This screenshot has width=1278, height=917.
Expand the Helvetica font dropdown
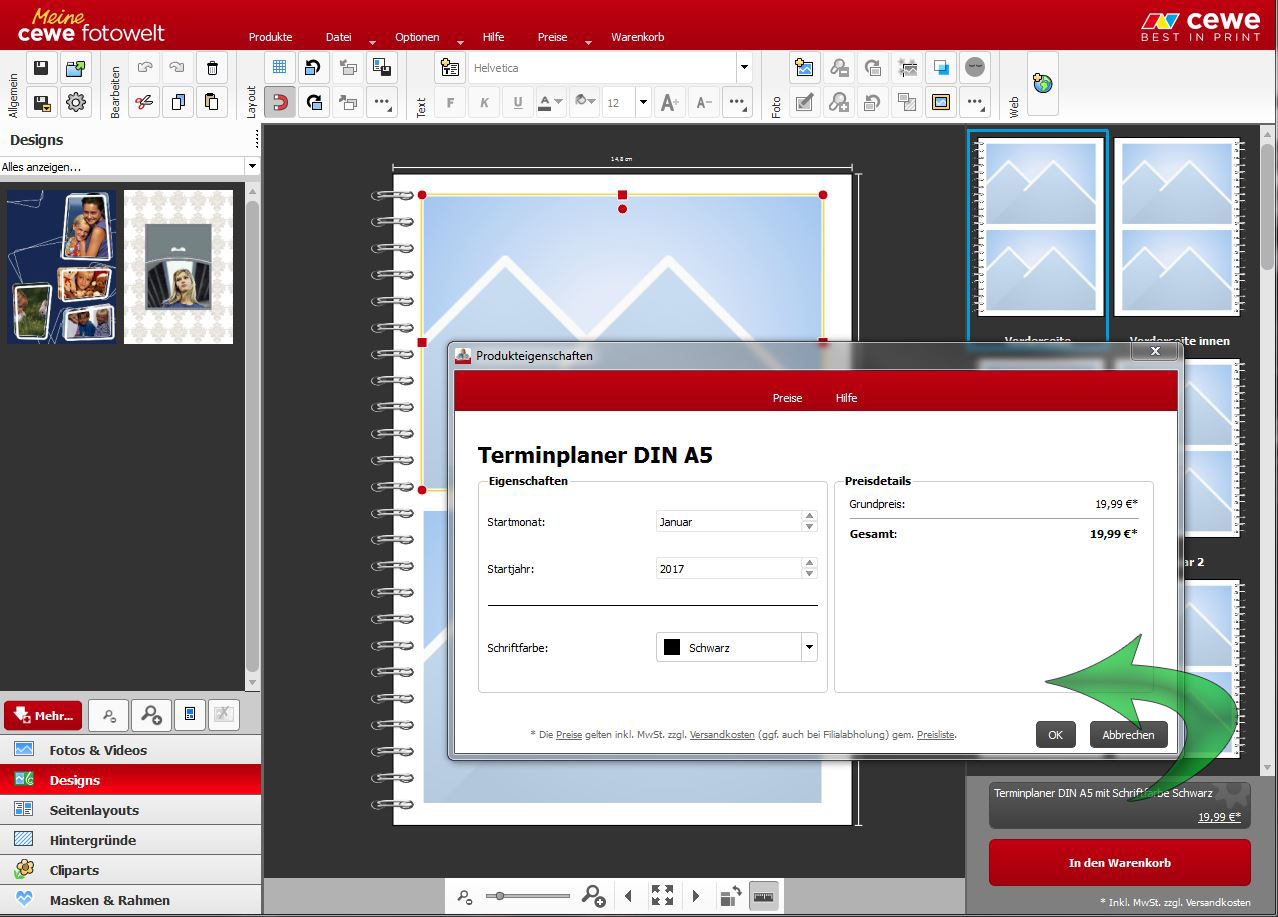tap(743, 68)
